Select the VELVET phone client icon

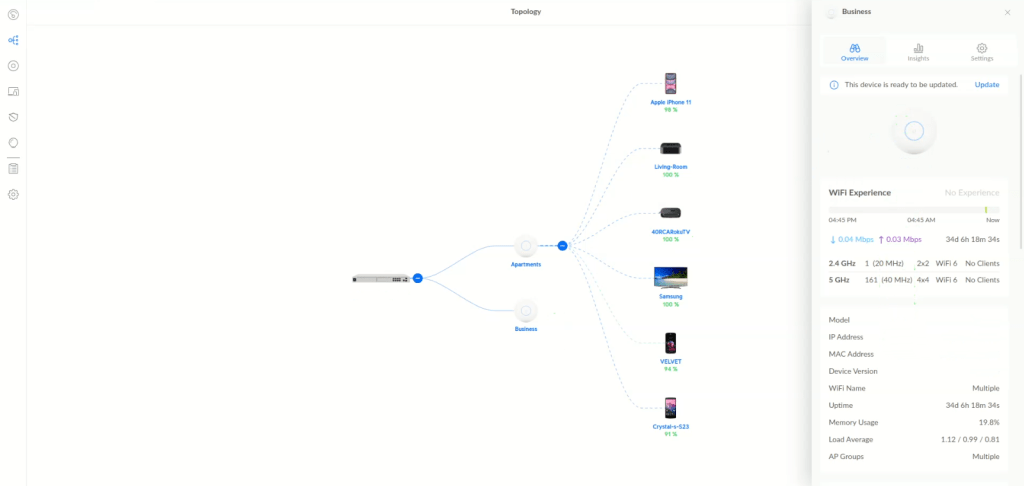670,343
